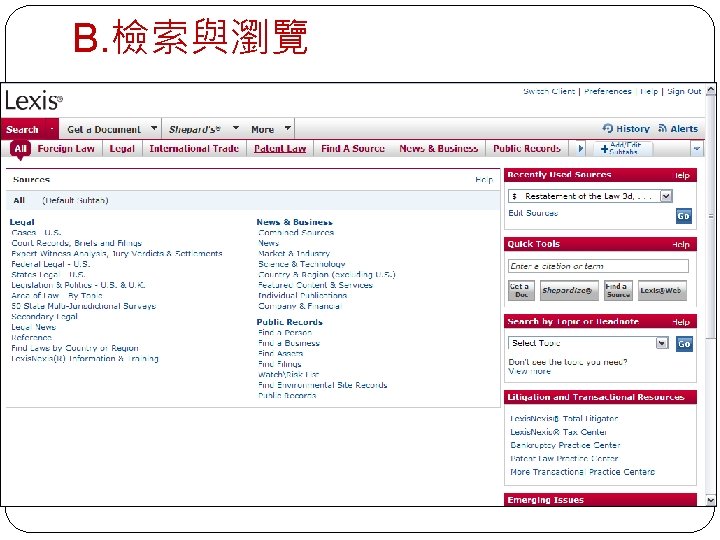The width and height of the screenshot is (720, 540).
Task: Click Edit Sources link
Action: [533, 213]
